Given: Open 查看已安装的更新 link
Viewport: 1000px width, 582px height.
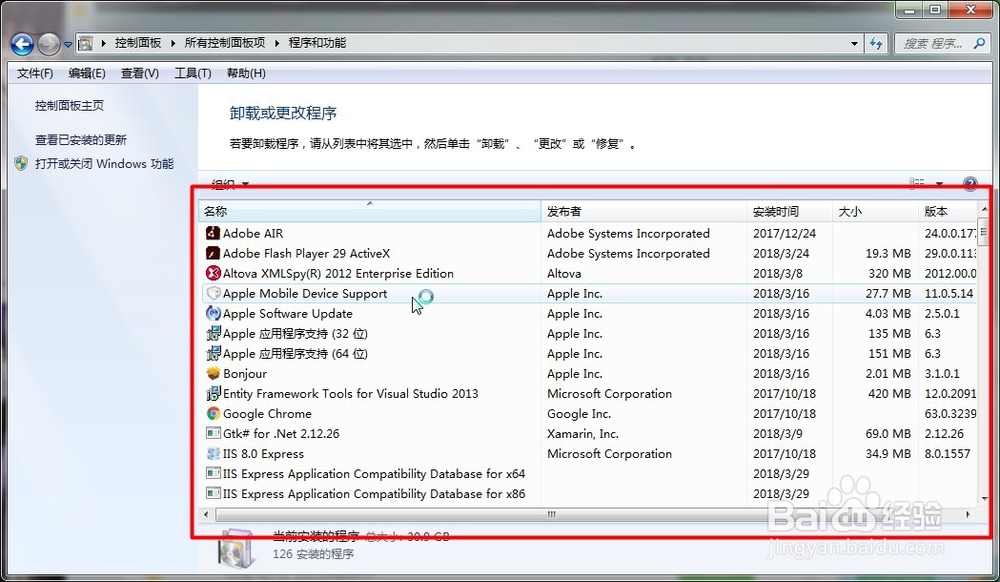Looking at the screenshot, I should [80, 140].
